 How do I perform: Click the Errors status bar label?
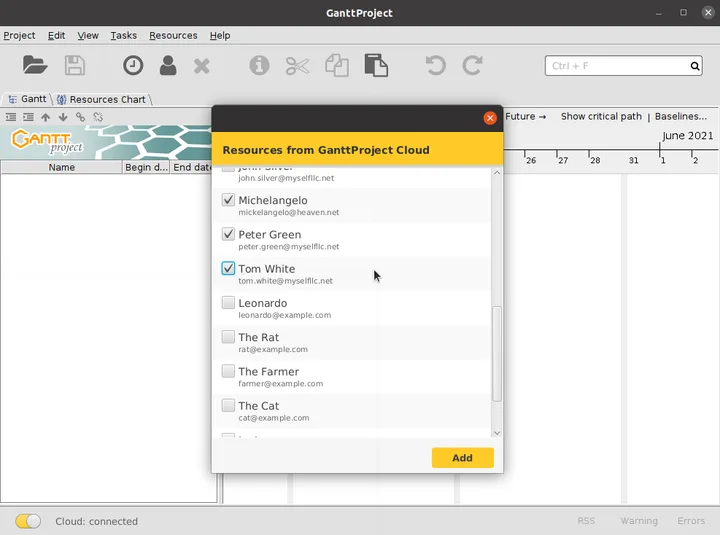691,521
